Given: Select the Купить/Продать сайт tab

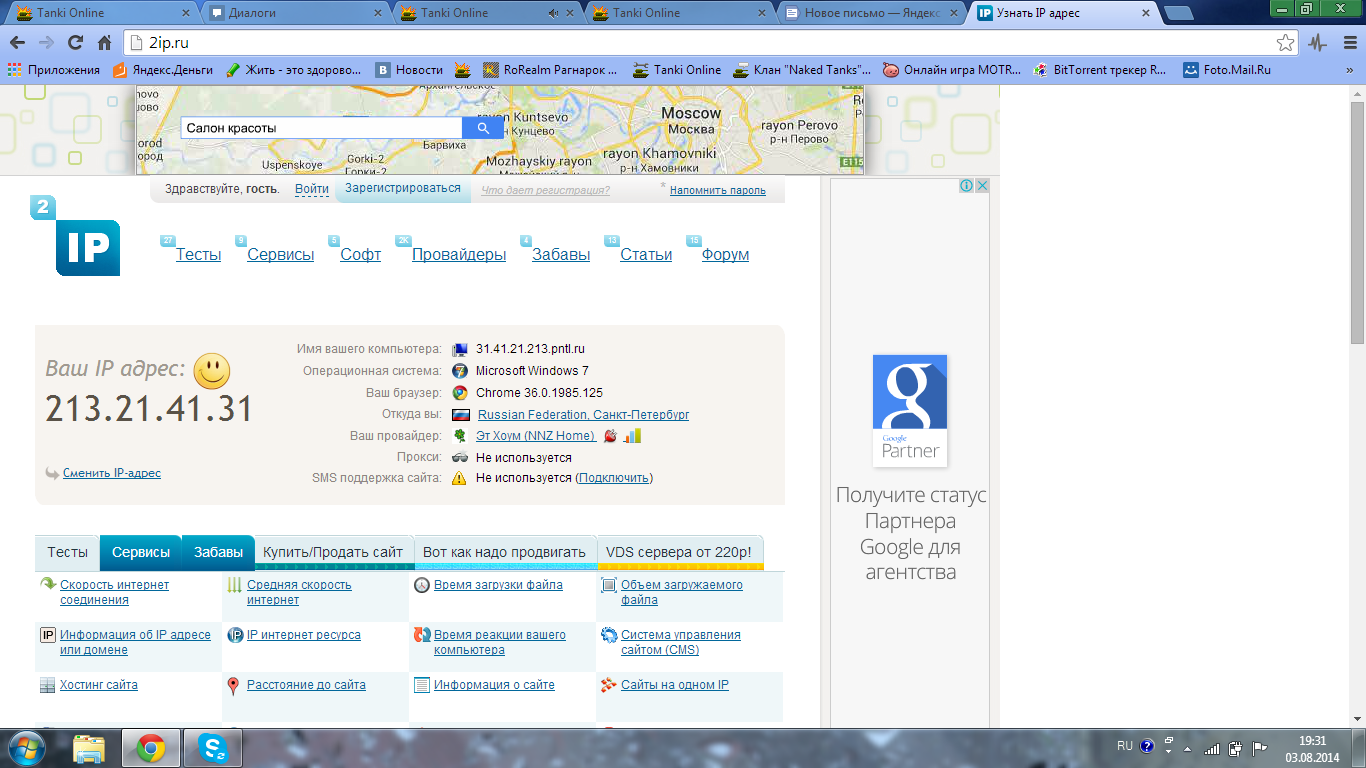Looking at the screenshot, I should point(333,552).
